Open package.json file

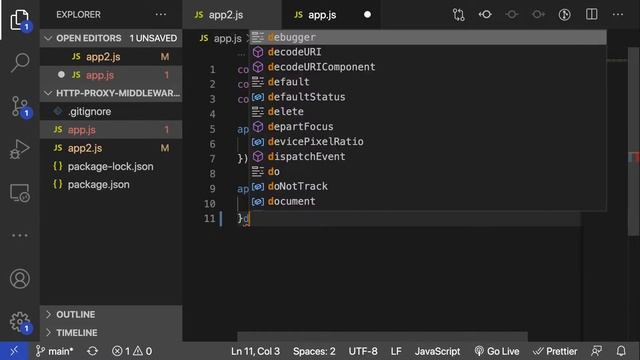[x=111, y=184]
